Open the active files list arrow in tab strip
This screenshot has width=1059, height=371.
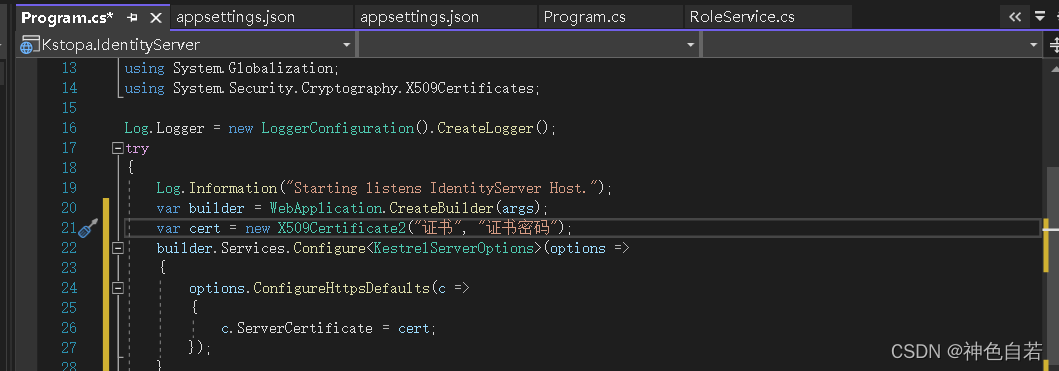tap(1040, 17)
